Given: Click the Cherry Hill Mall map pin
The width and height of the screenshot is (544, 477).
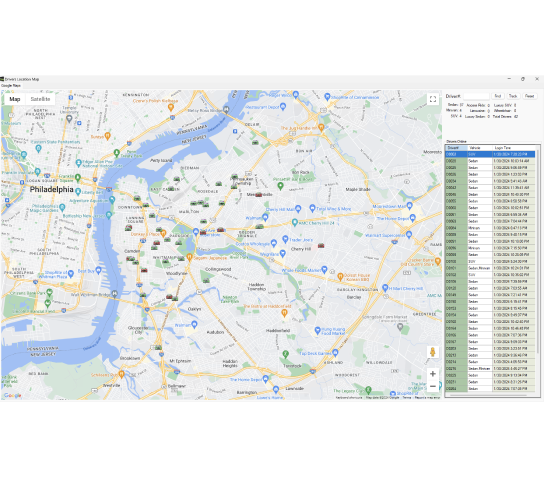Looking at the screenshot, I should 298,208.
